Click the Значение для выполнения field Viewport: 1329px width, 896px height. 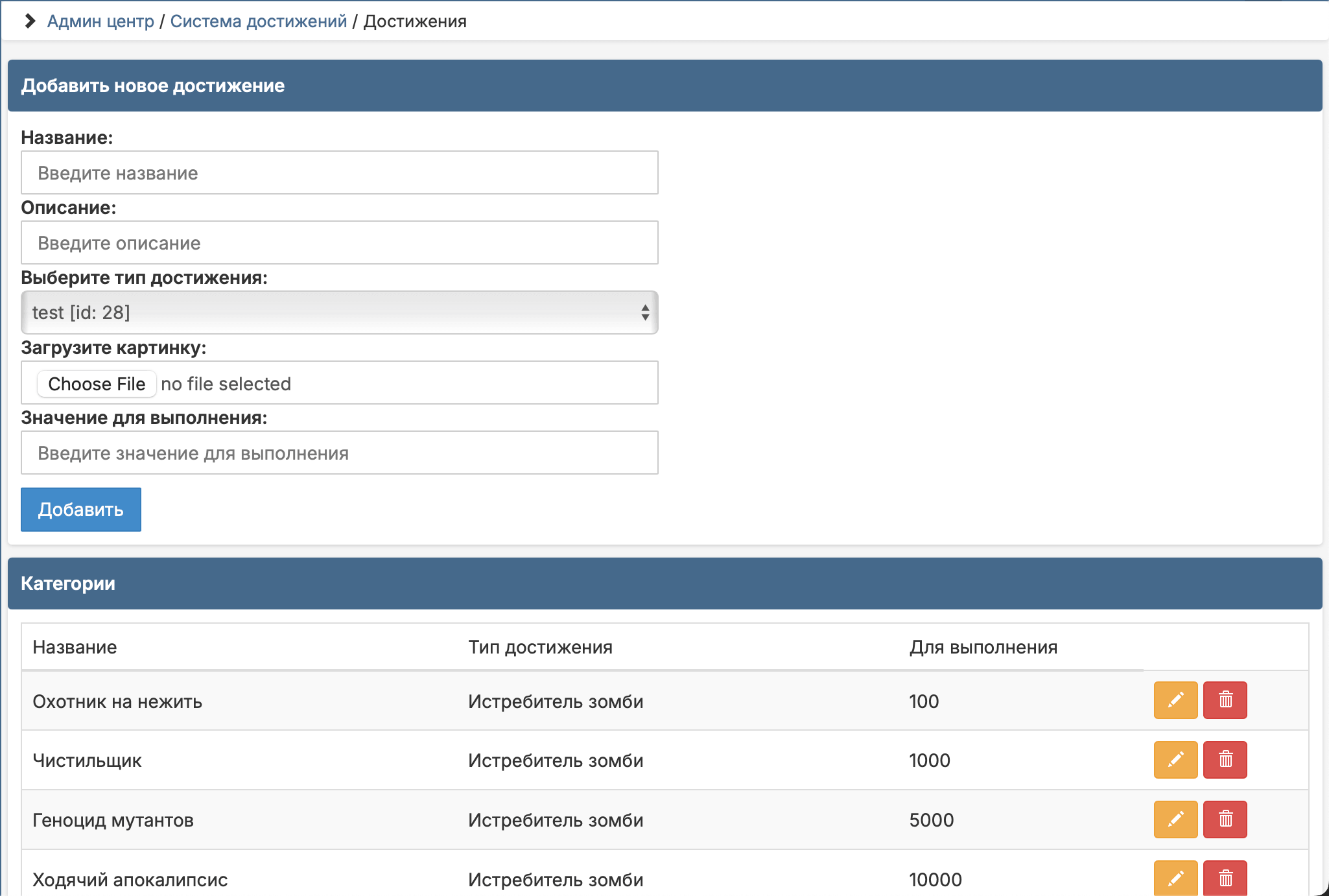[338, 453]
